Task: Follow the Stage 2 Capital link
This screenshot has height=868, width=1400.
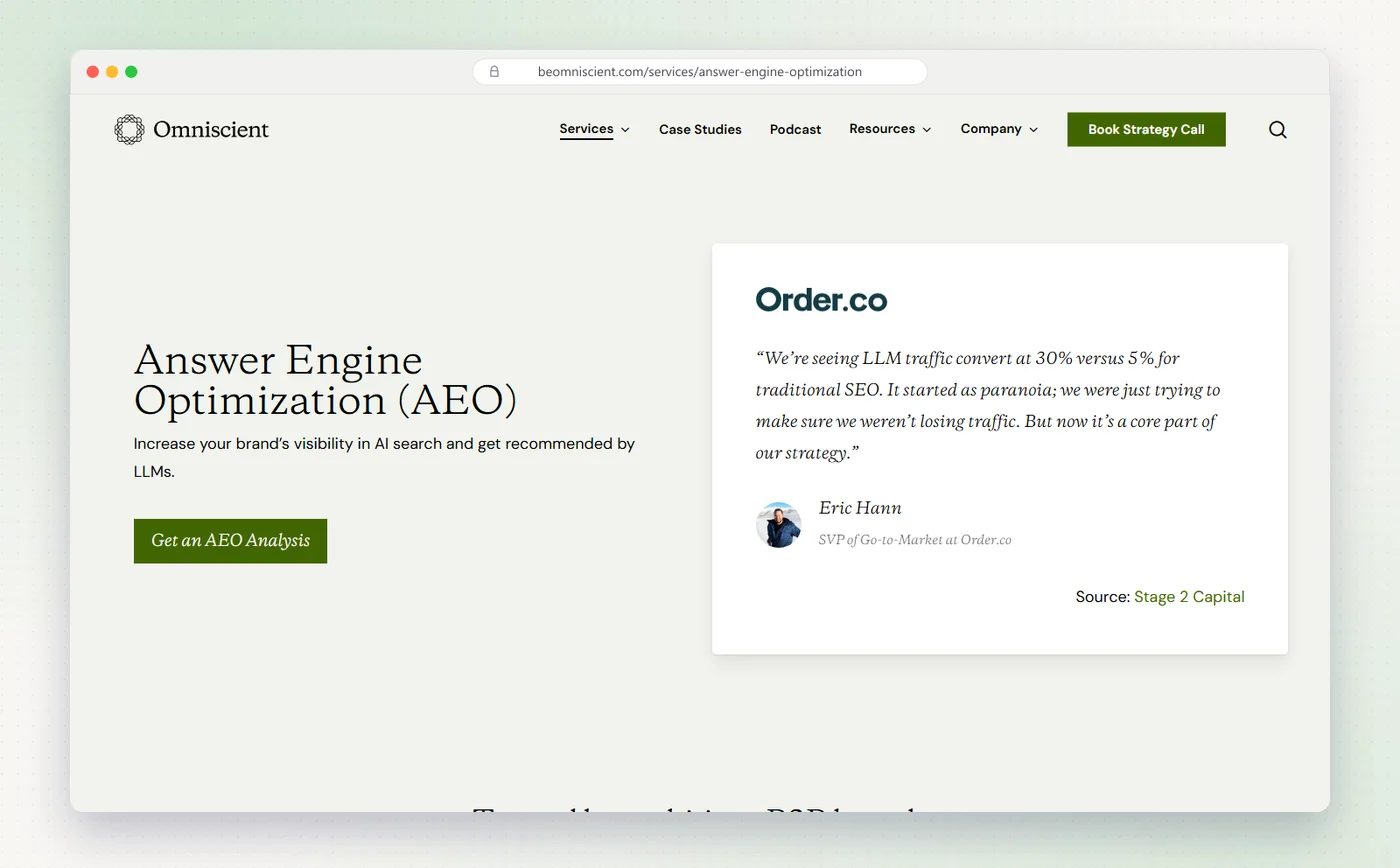Action: pyautogui.click(x=1189, y=597)
